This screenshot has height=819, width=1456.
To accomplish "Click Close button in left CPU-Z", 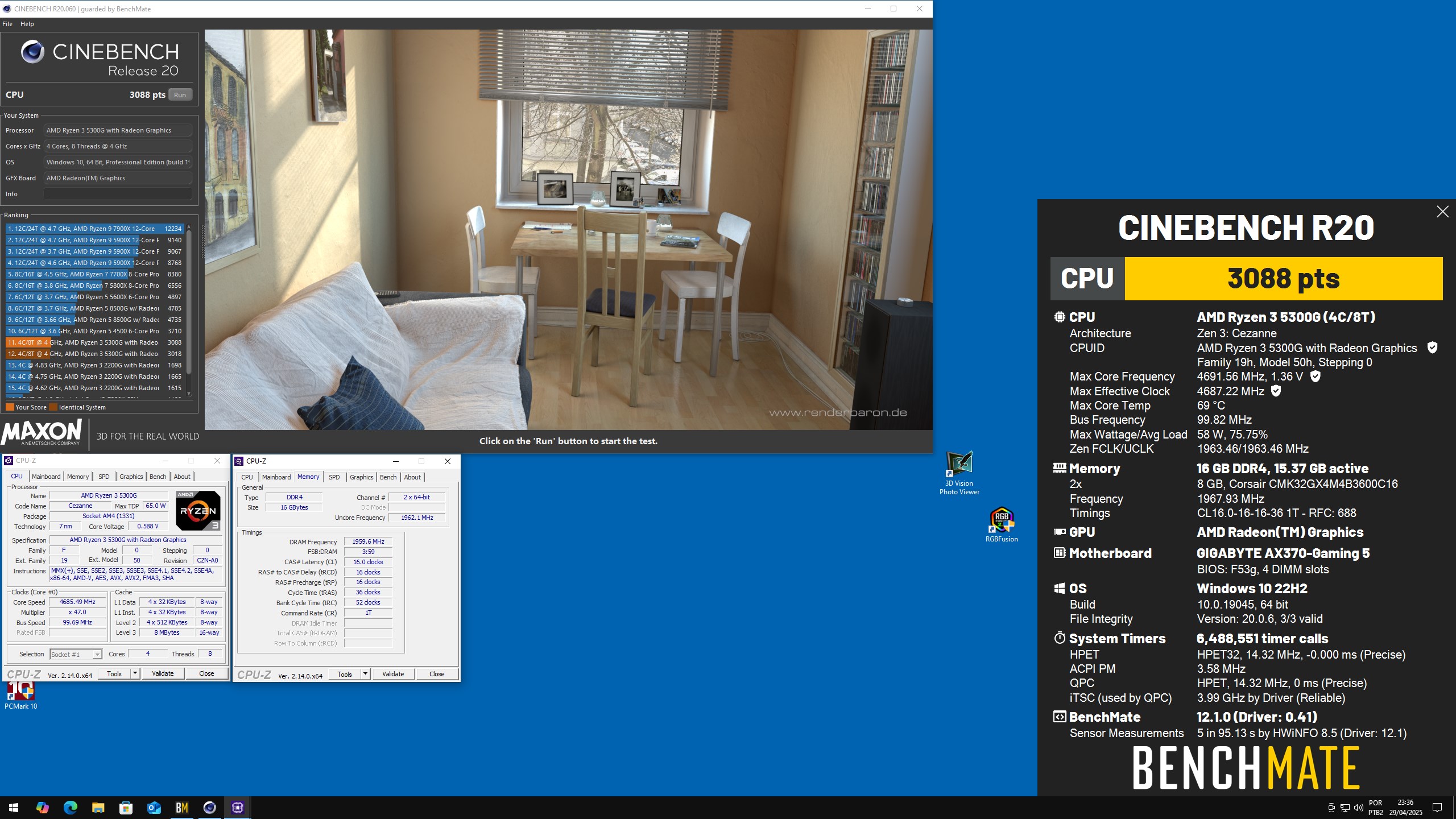I will (206, 673).
